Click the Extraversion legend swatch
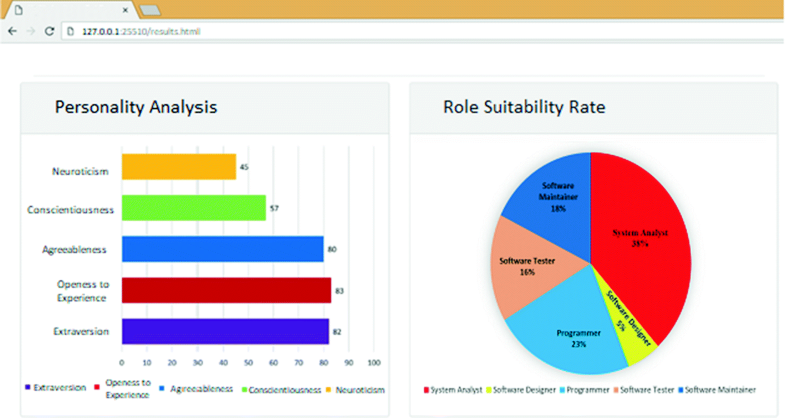 [28, 387]
